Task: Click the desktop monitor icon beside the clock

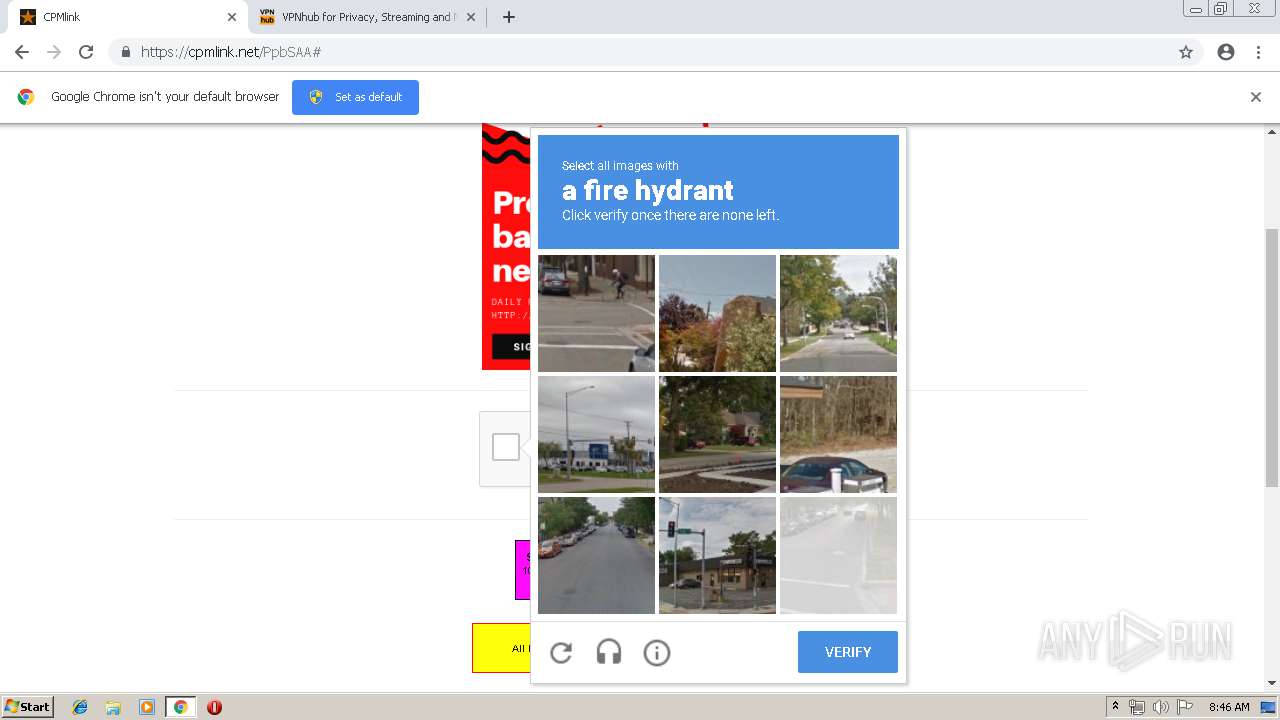Action: coord(1268,707)
